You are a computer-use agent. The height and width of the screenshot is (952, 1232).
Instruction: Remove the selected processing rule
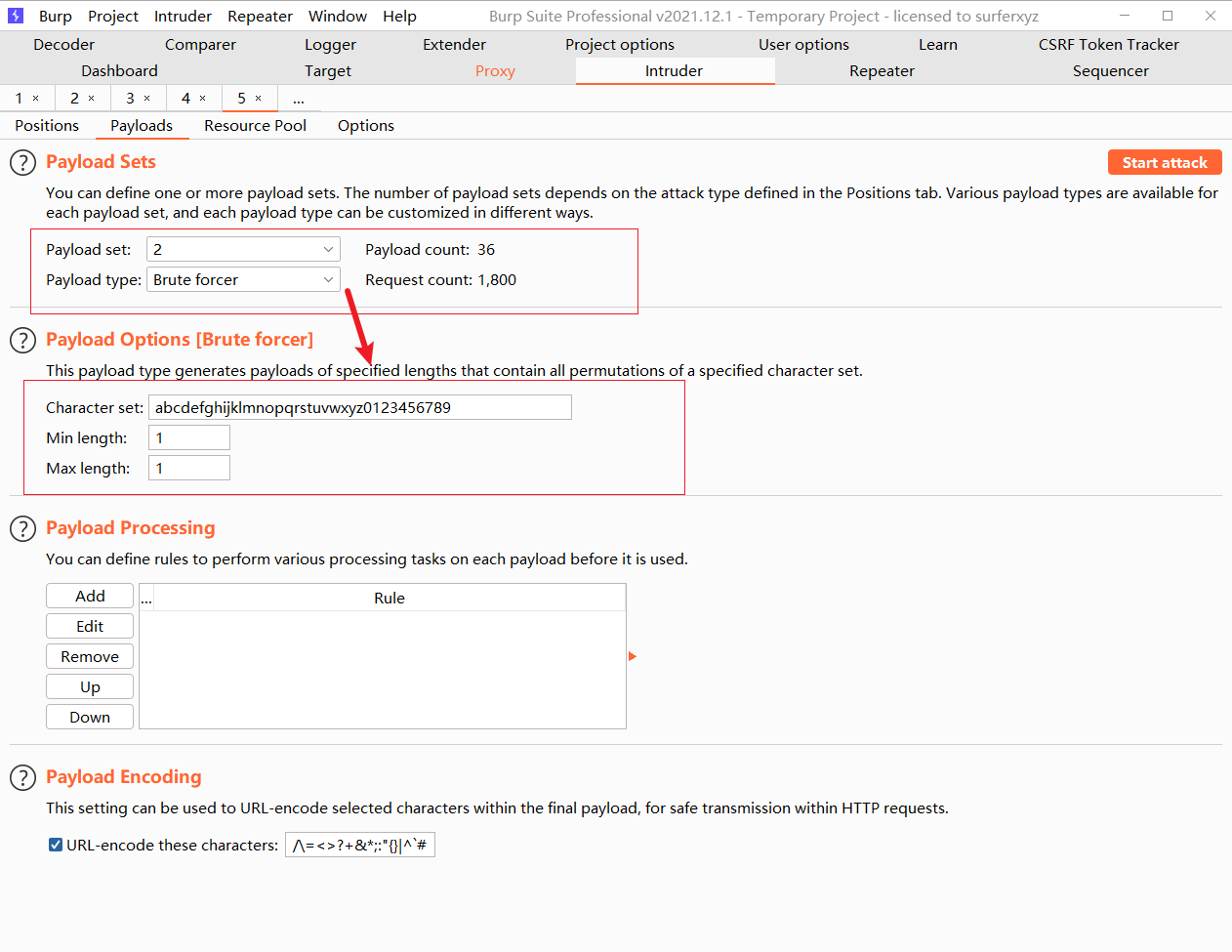click(90, 657)
